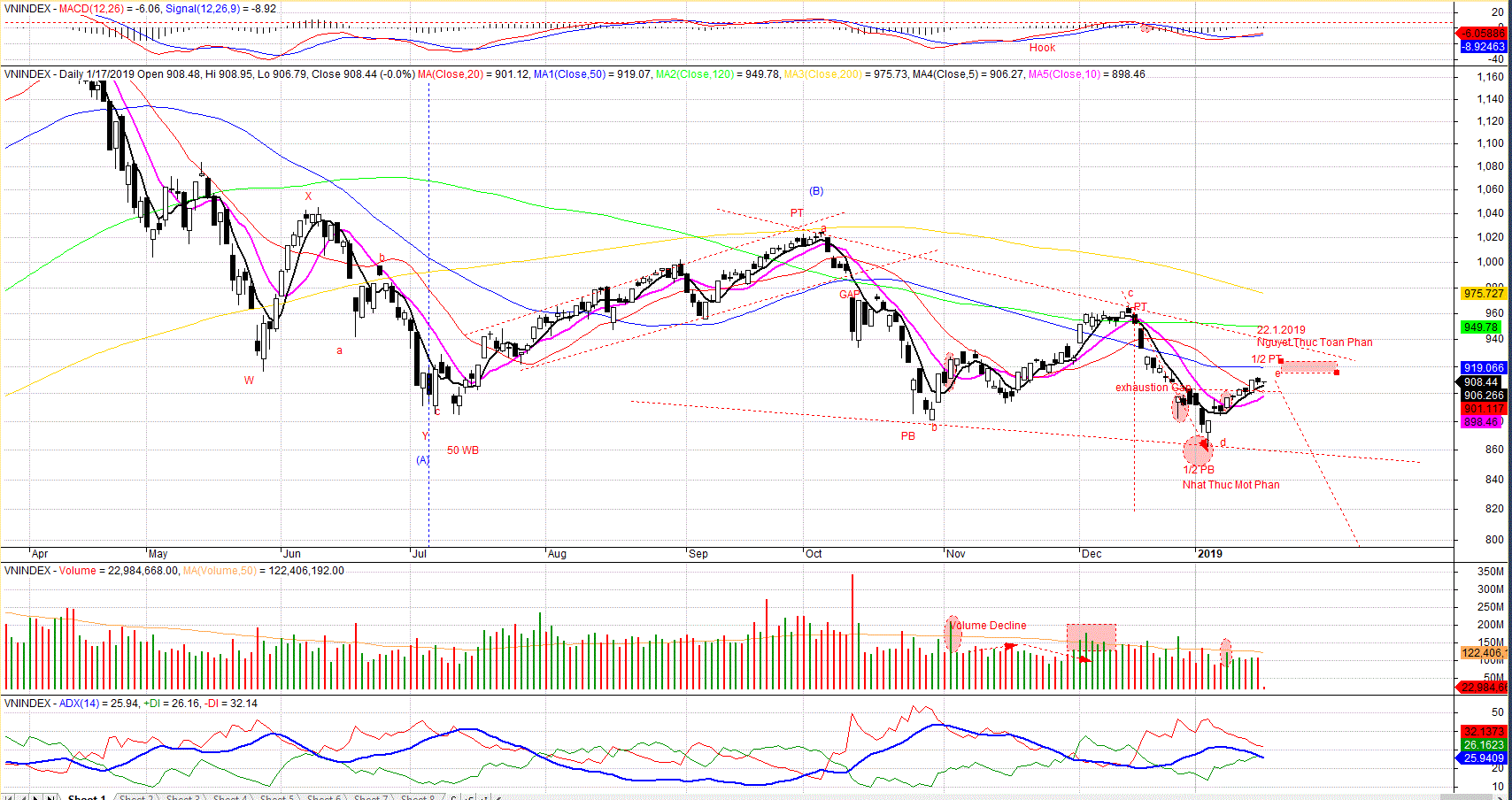Click the 2019 marker on time axis
Screen dimensions: 1512x800
click(x=1209, y=554)
